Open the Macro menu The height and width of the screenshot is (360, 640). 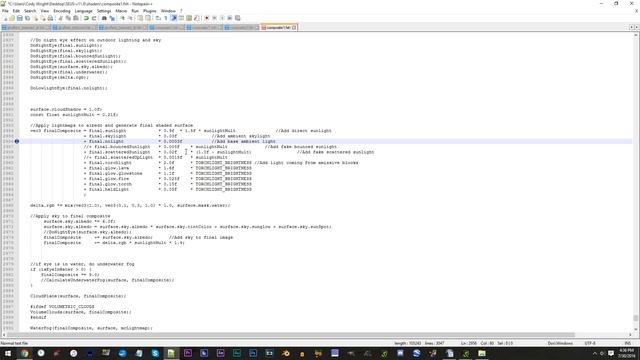(x=121, y=11)
